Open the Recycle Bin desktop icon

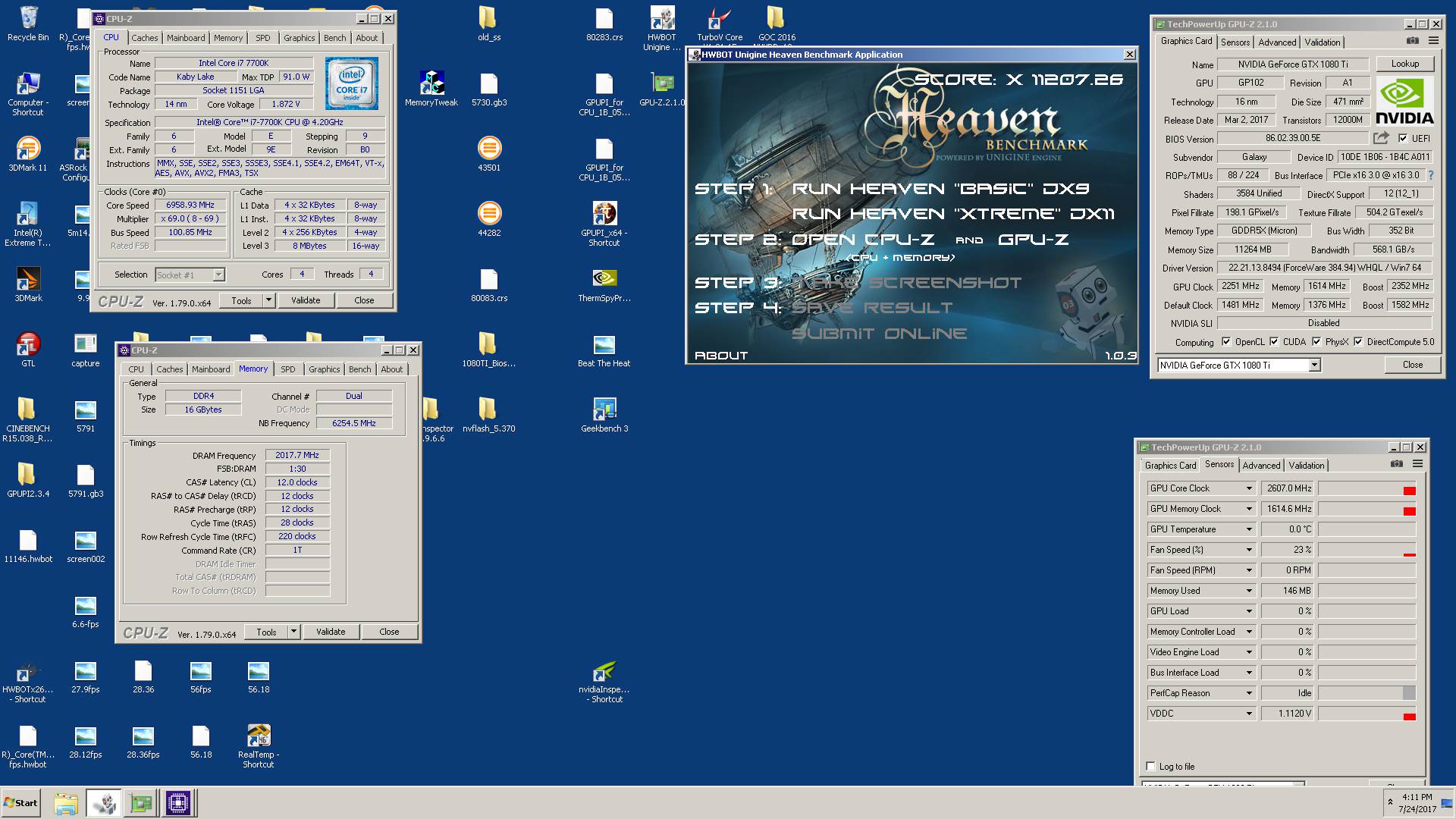[x=28, y=24]
